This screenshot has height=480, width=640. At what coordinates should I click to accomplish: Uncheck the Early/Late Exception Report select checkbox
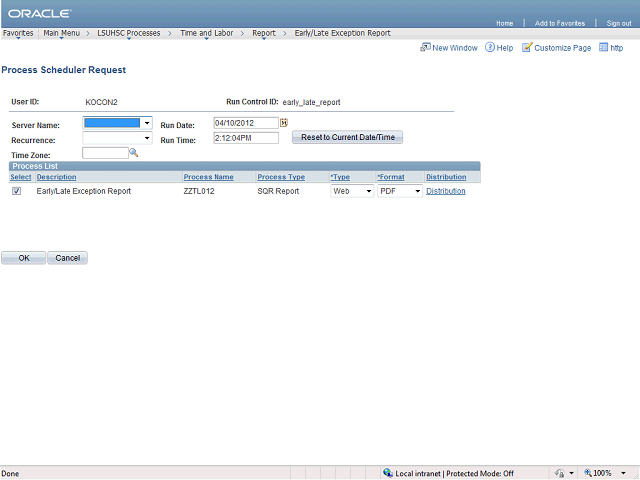click(16, 191)
